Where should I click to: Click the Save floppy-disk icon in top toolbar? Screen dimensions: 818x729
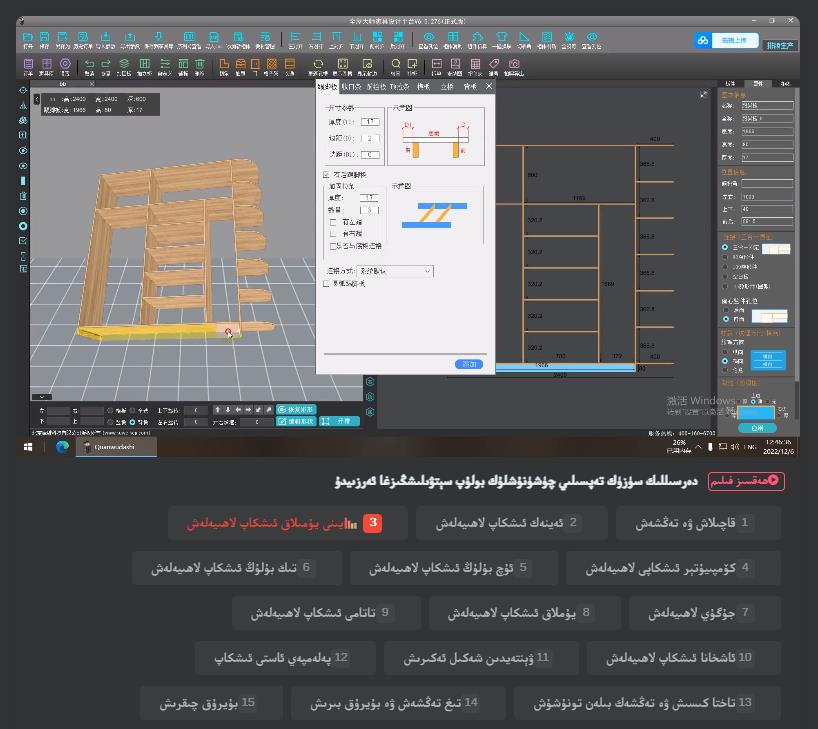tap(45, 37)
